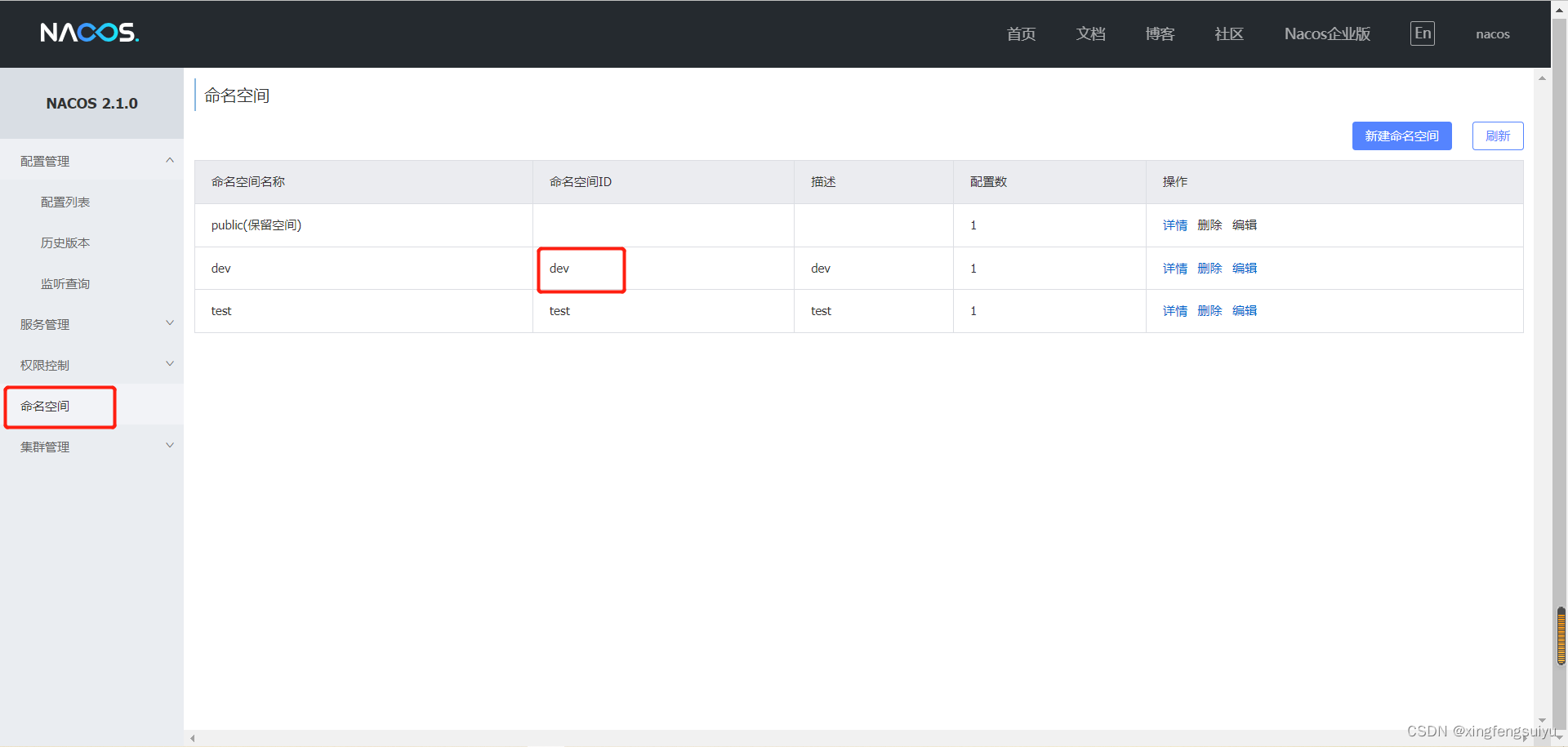View 详情 for the public namespace
Screen dimensions: 1568x747
(1174, 225)
